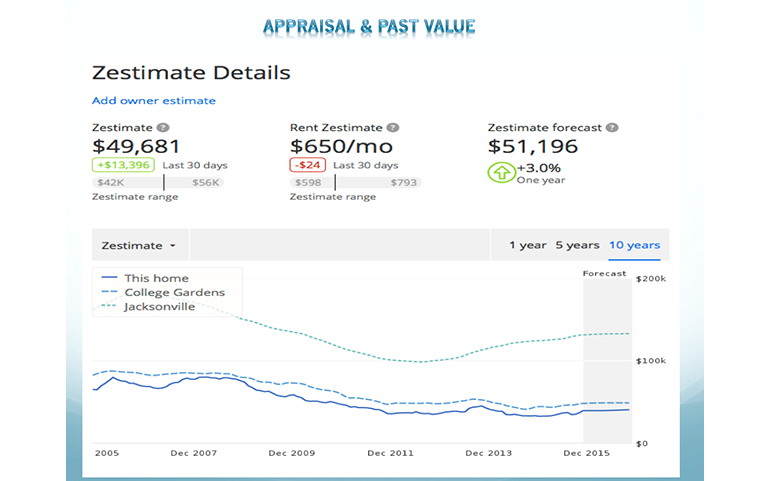The width and height of the screenshot is (770, 481).
Task: Click the green up-arrow forecast icon
Action: click(500, 173)
